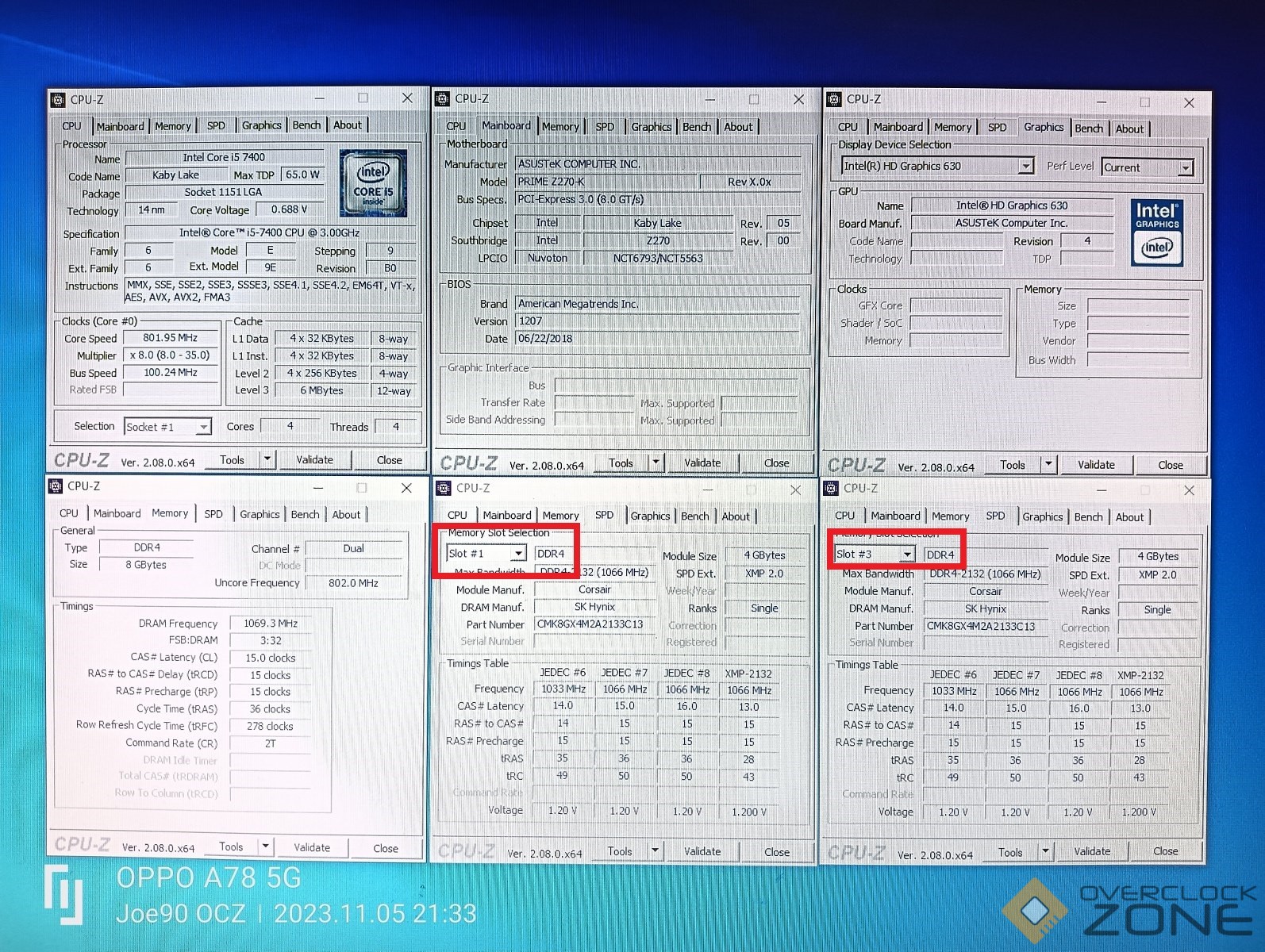Click Tools button in Memory tab window
Viewport: 1265px width, 952px height.
point(231,846)
